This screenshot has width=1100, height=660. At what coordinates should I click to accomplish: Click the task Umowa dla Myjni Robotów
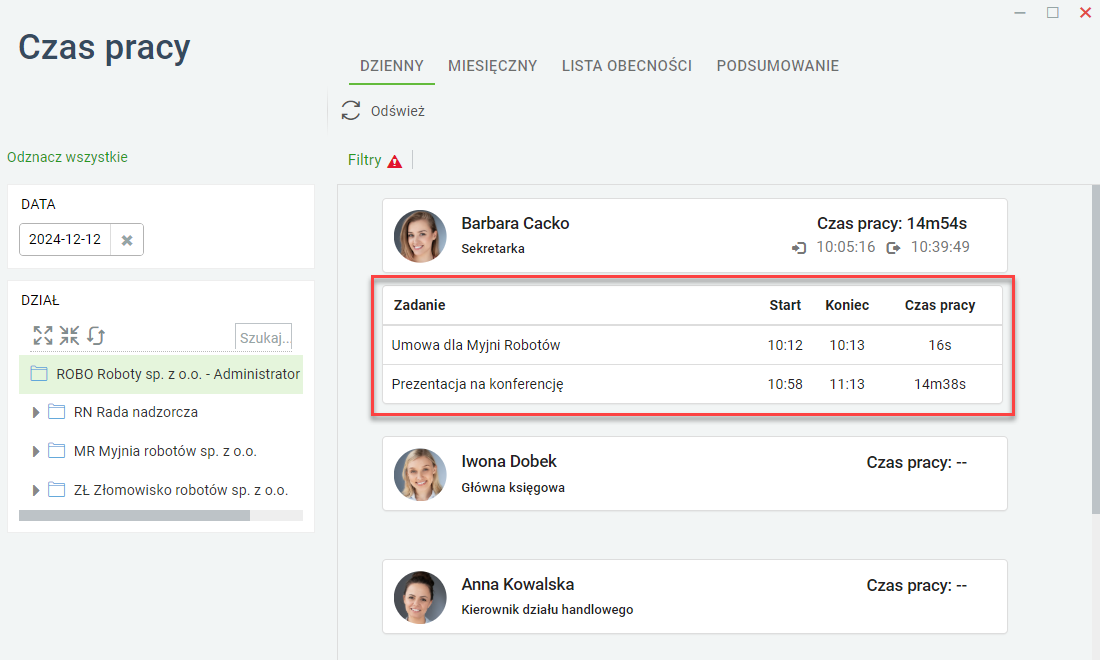[476, 345]
